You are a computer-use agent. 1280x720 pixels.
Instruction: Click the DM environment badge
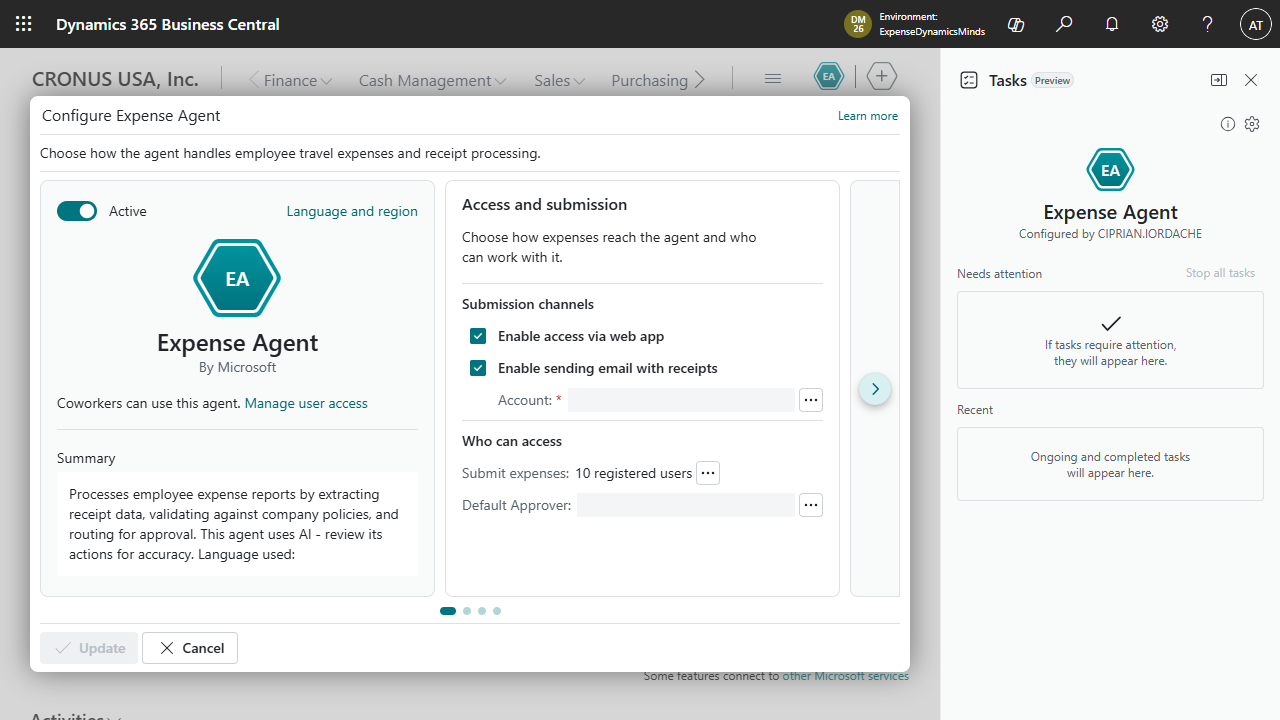tap(858, 24)
